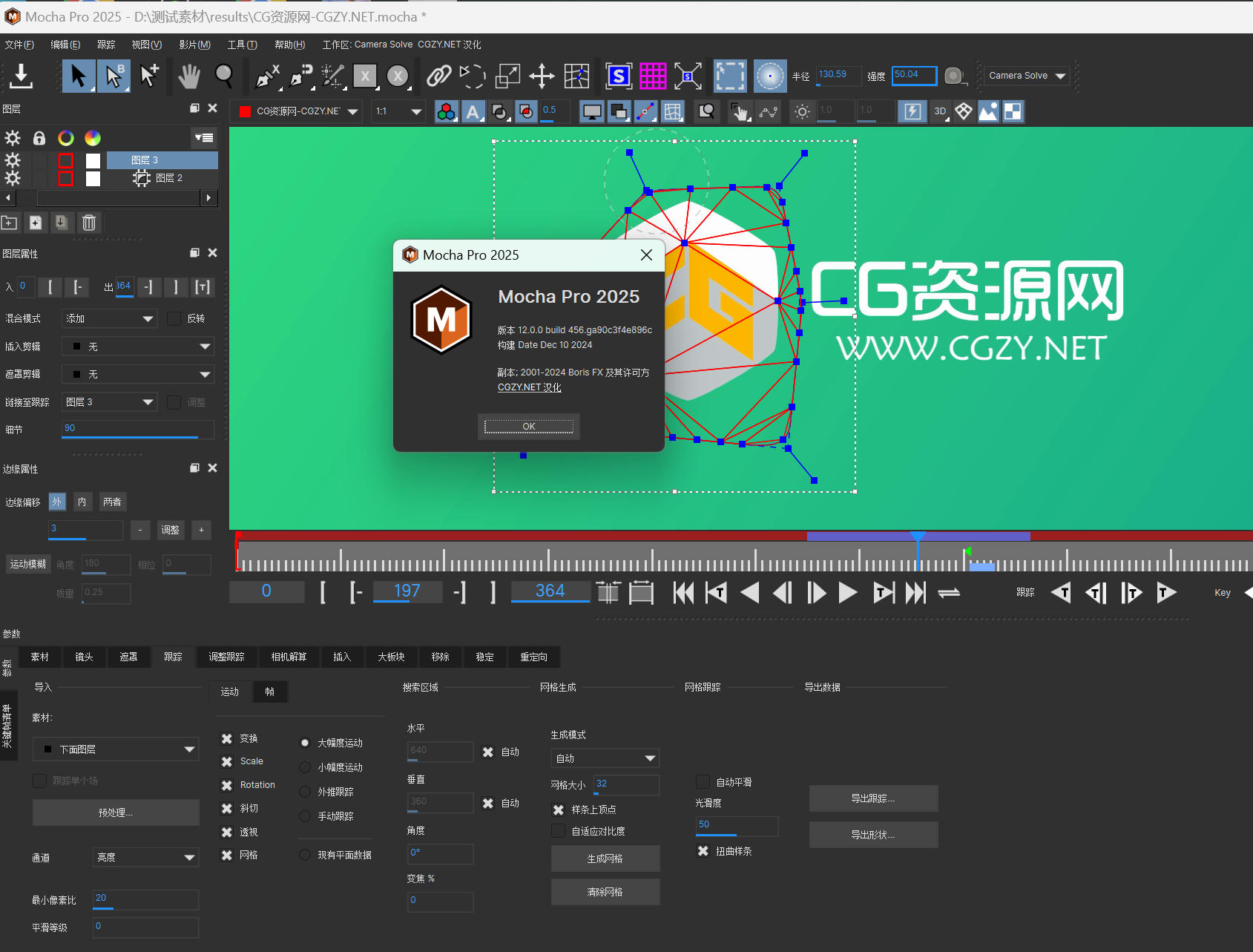
Task: Open the 1:1 zoom level dropdown
Action: 398,112
